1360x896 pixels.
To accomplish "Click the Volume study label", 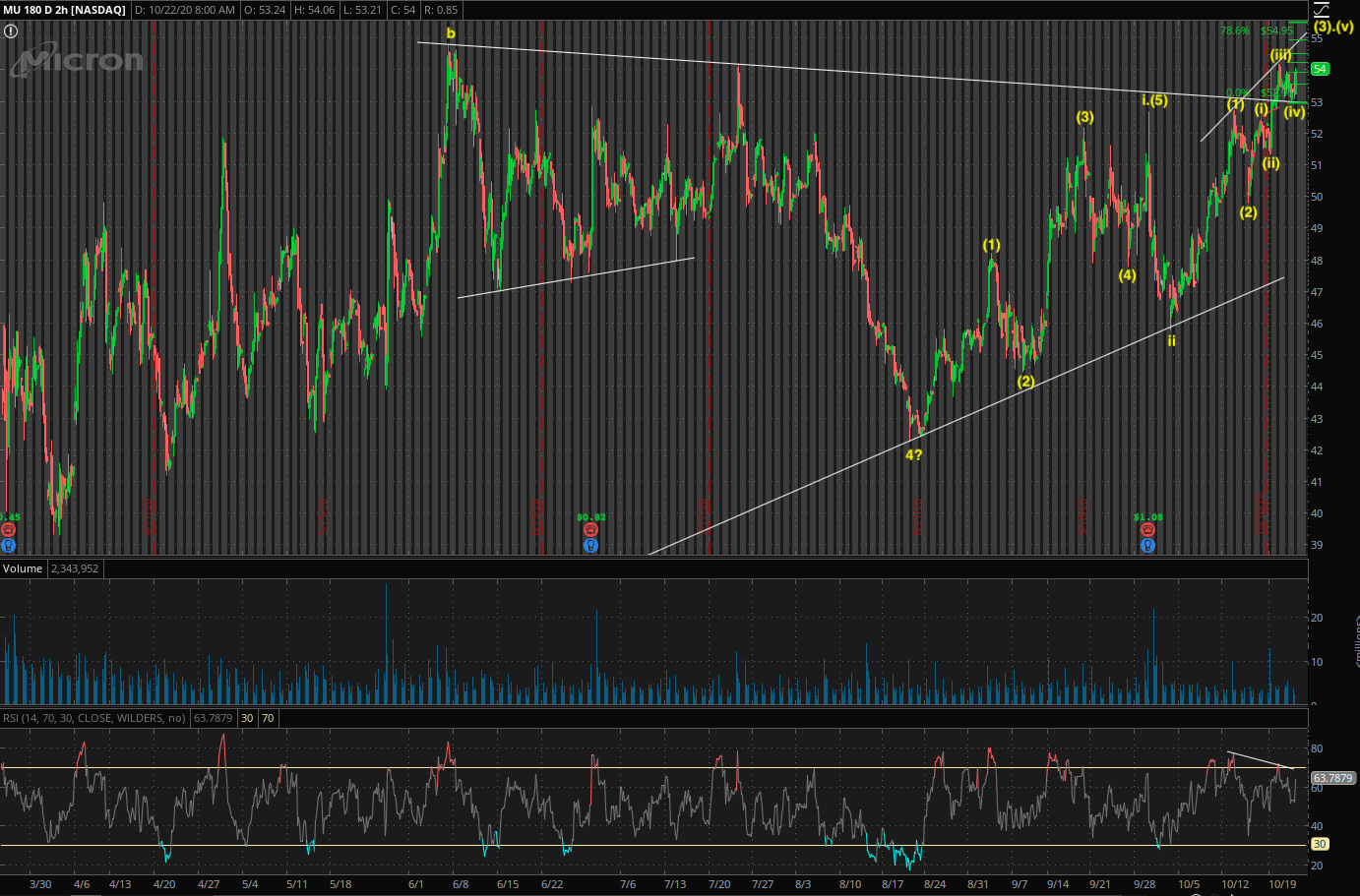I will coord(23,568).
